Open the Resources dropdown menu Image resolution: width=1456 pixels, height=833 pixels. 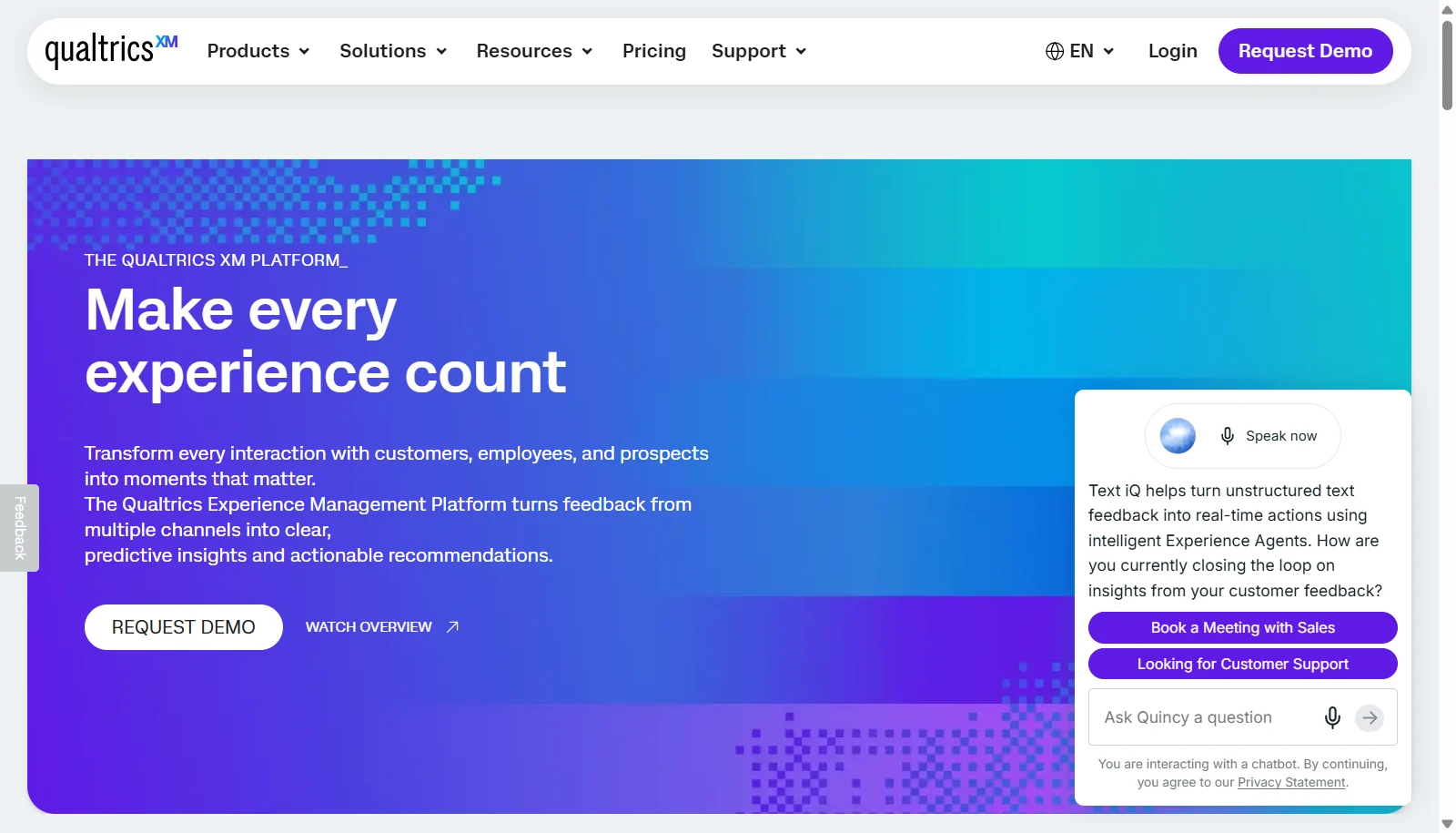[x=535, y=51]
